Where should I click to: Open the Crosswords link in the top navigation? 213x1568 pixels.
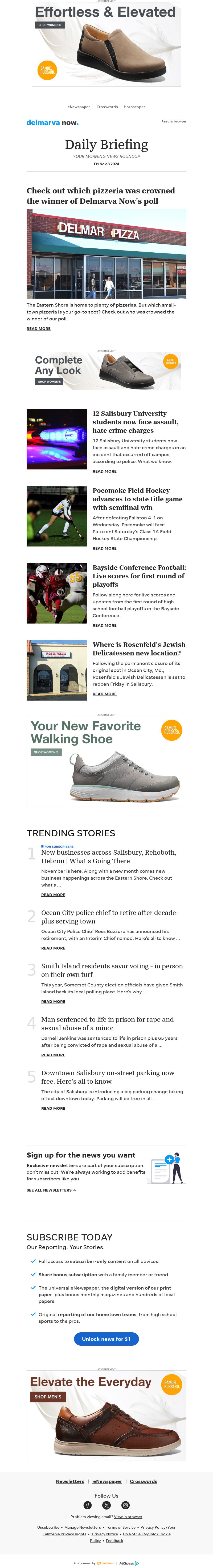[107, 107]
